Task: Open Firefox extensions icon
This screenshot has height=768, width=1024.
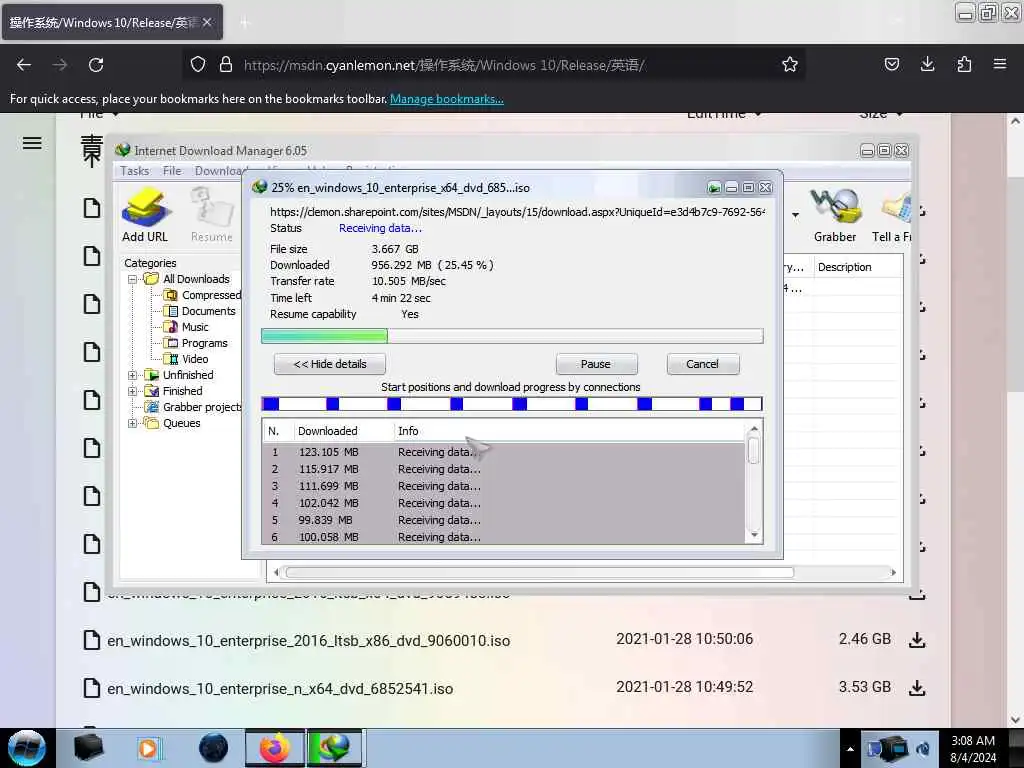Action: coord(964,64)
